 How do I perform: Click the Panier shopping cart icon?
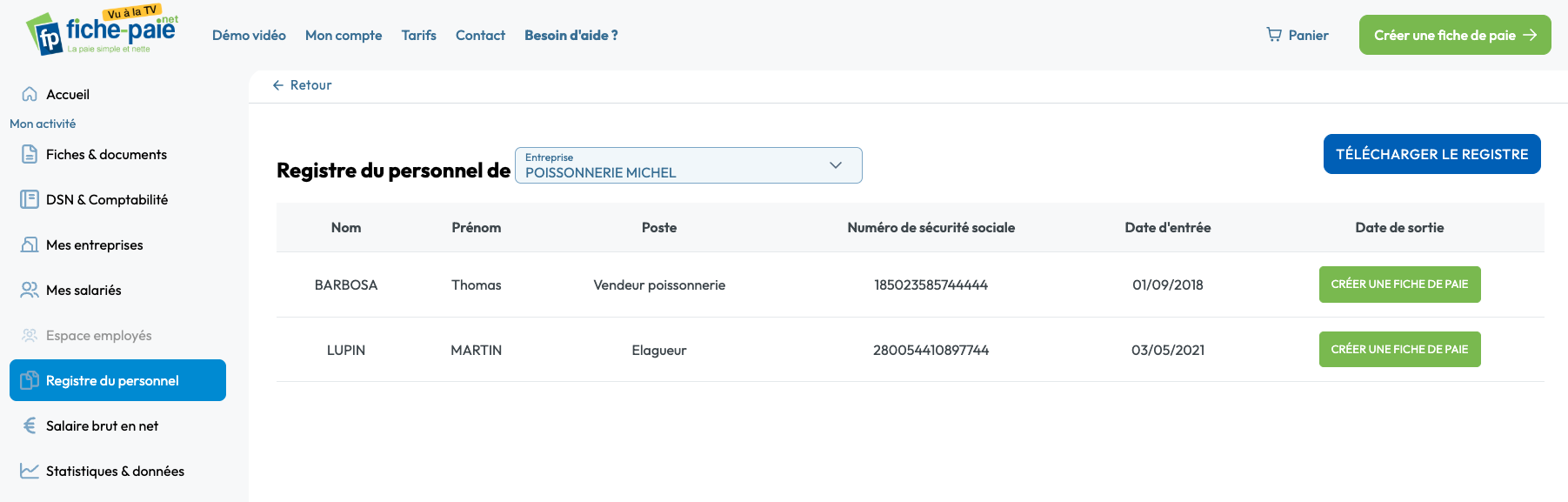[x=1274, y=35]
